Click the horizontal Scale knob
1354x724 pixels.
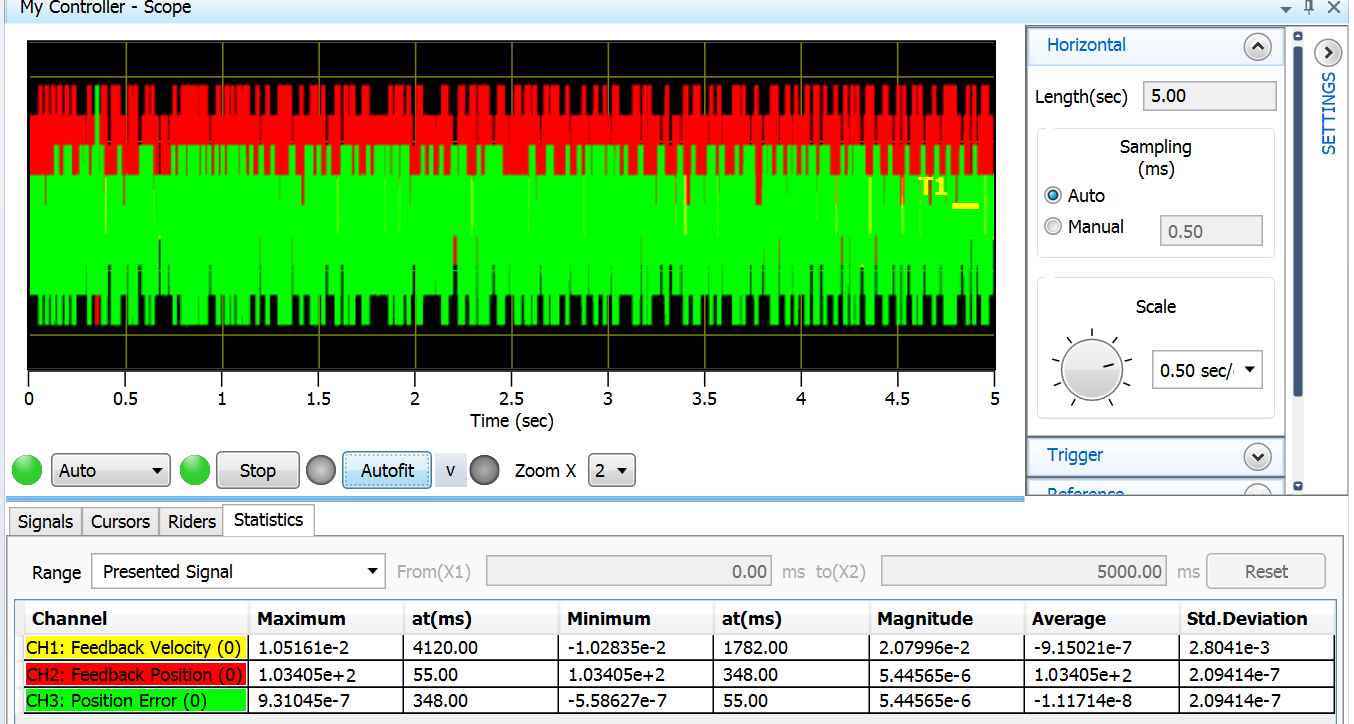(x=1090, y=368)
